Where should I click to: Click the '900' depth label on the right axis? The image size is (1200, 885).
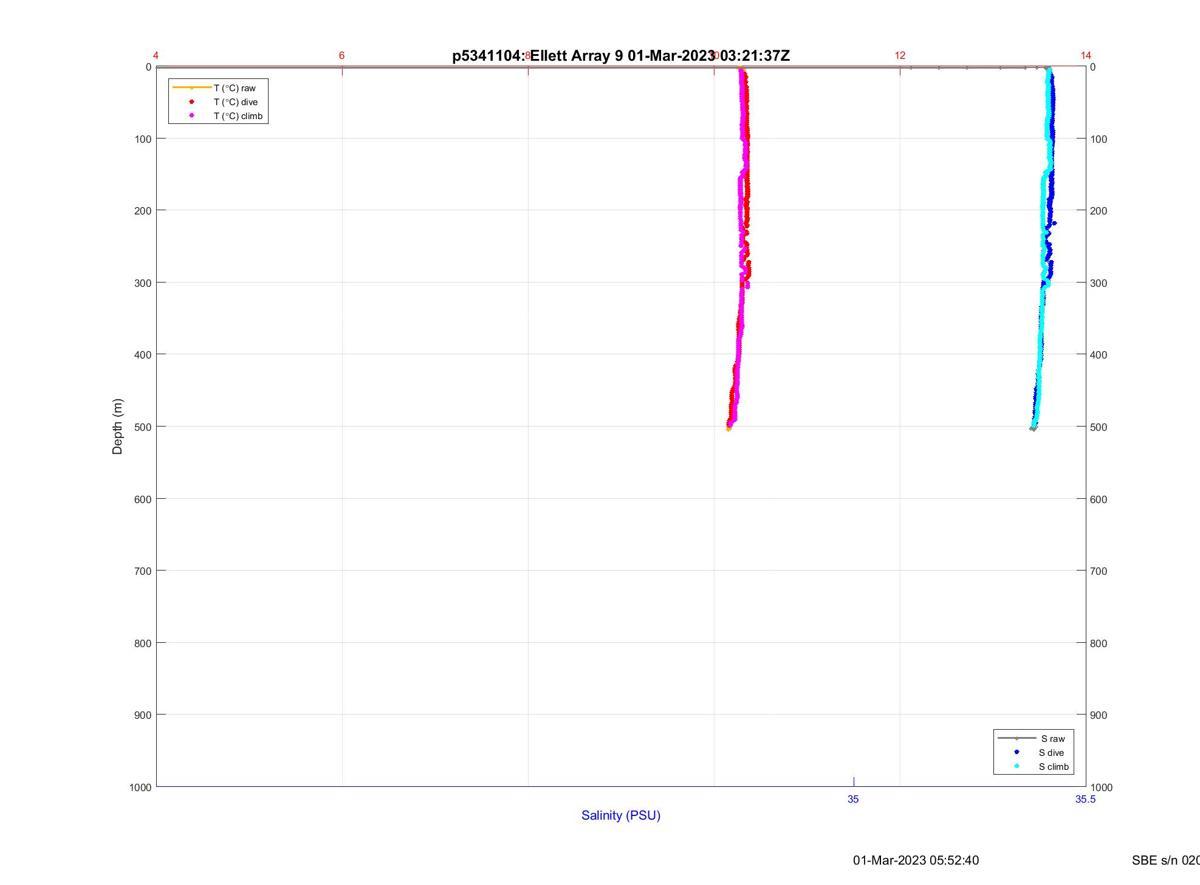1099,715
